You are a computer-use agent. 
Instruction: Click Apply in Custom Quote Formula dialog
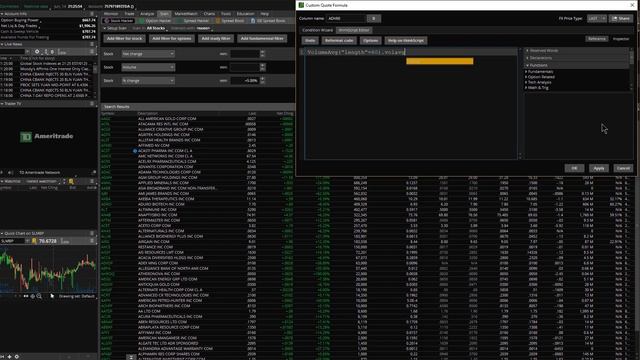coord(598,168)
